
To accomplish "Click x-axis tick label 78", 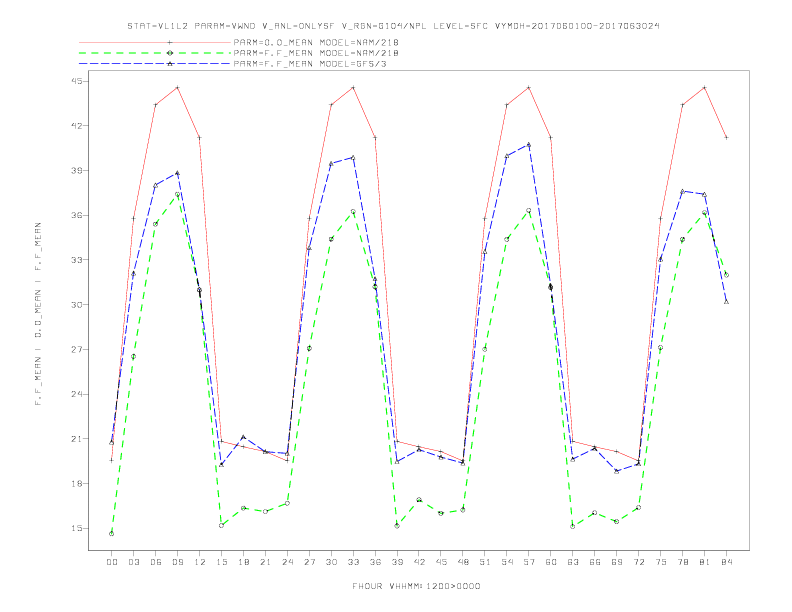I will tap(682, 562).
